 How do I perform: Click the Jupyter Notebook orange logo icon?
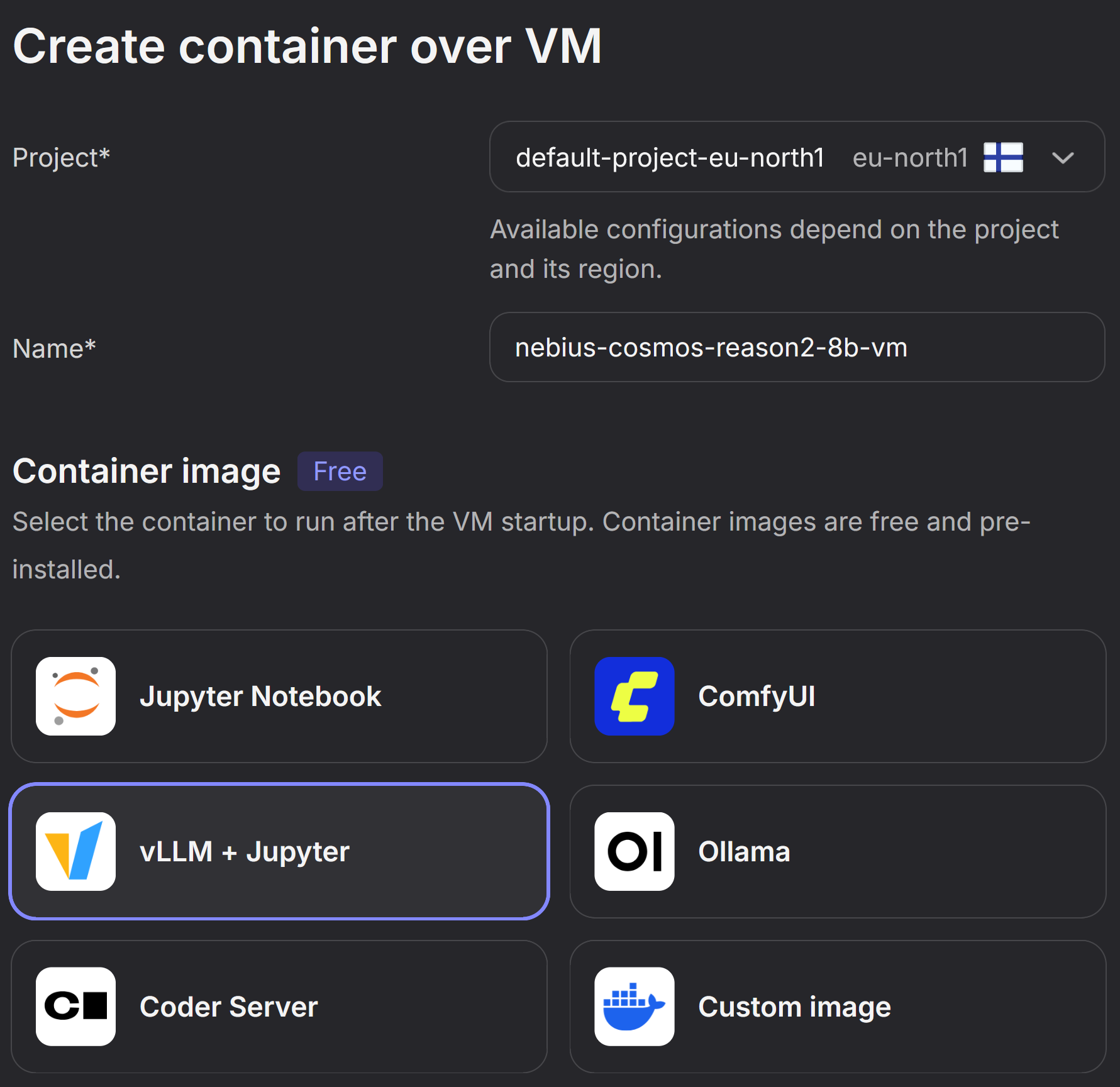tap(75, 696)
